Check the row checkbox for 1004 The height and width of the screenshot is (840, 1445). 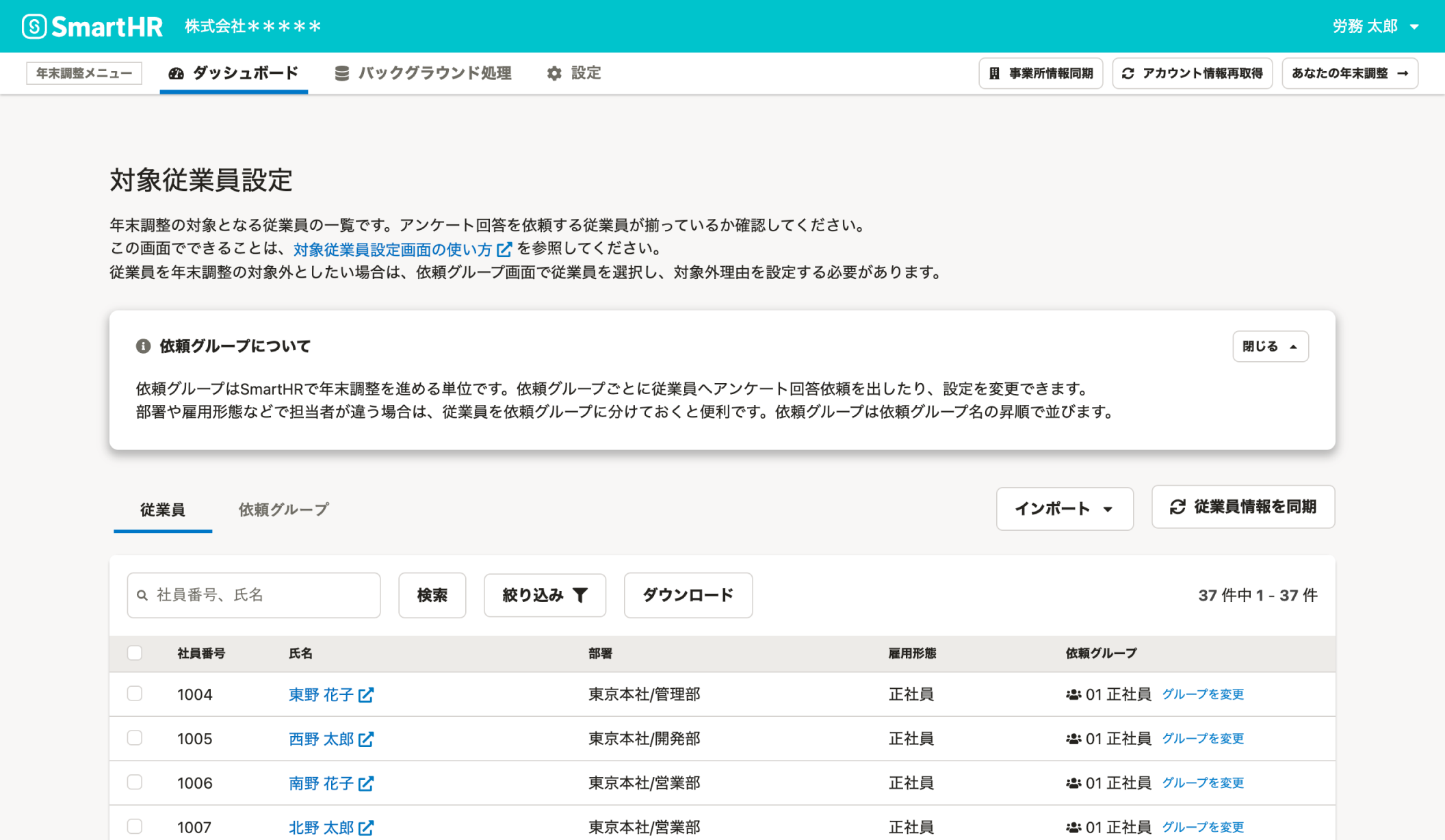[x=135, y=694]
